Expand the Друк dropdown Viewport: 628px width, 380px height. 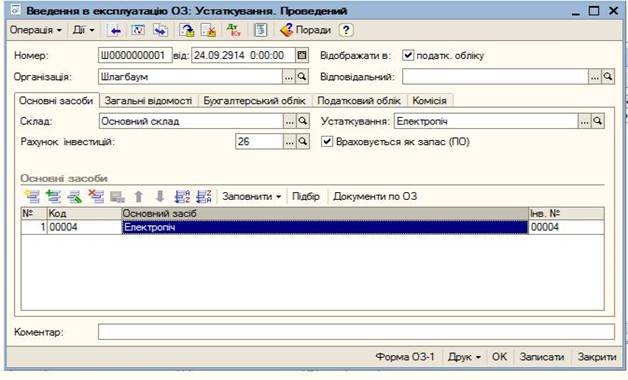tap(464, 357)
